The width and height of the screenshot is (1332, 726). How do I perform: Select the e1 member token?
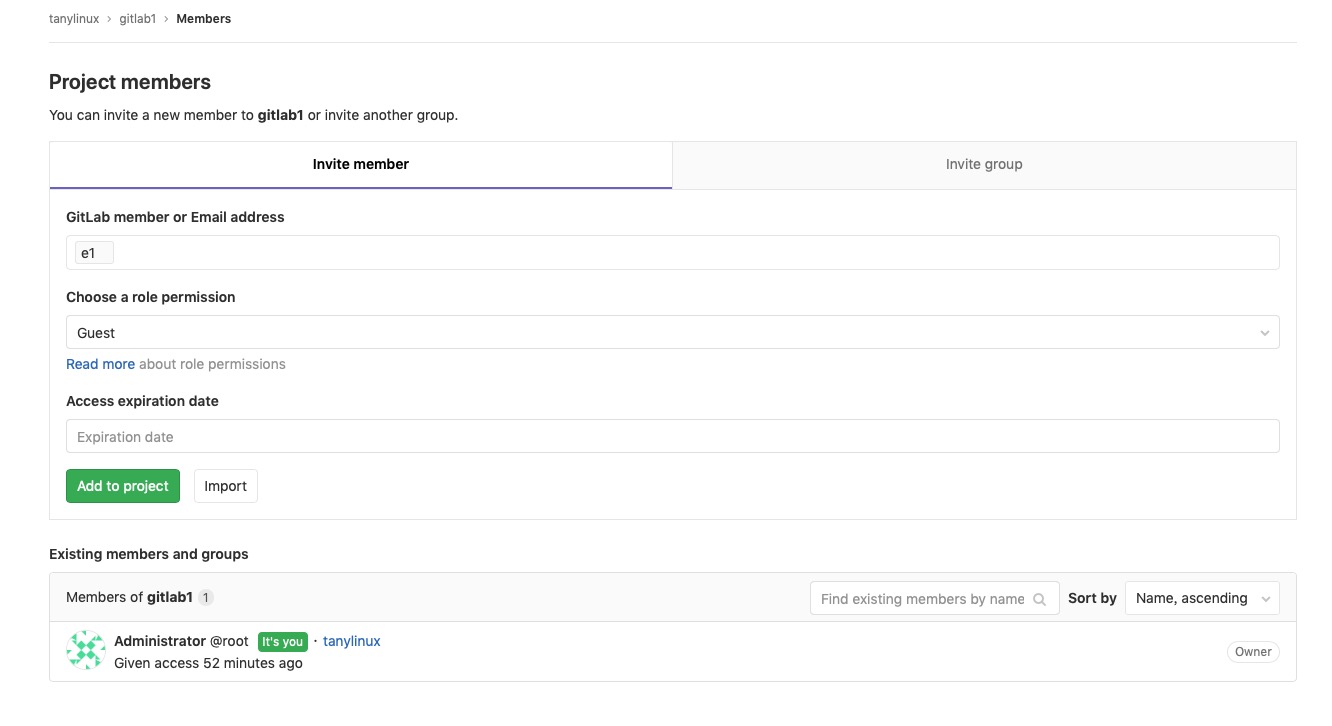pyautogui.click(x=94, y=253)
